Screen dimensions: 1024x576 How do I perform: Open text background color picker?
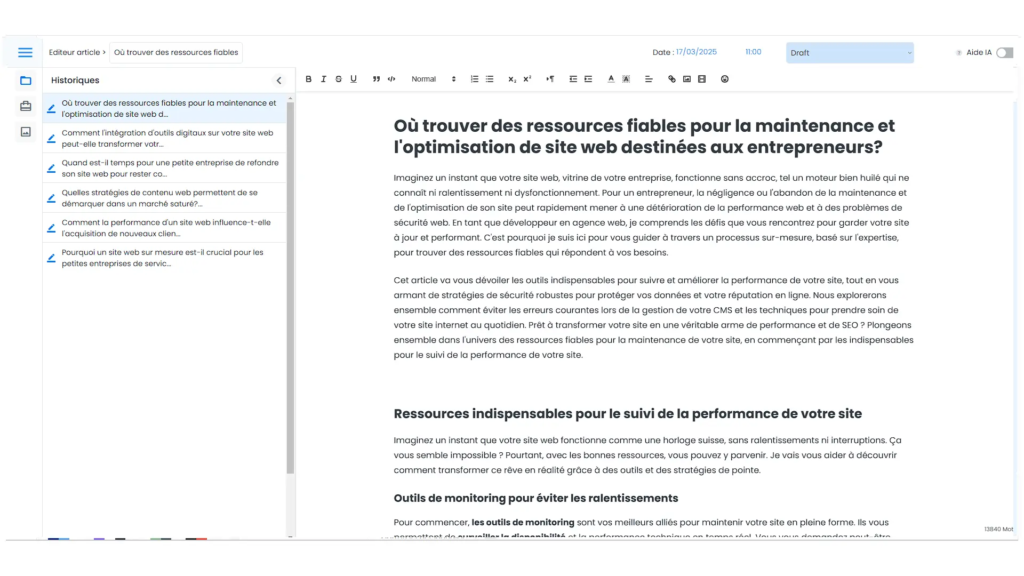click(626, 79)
